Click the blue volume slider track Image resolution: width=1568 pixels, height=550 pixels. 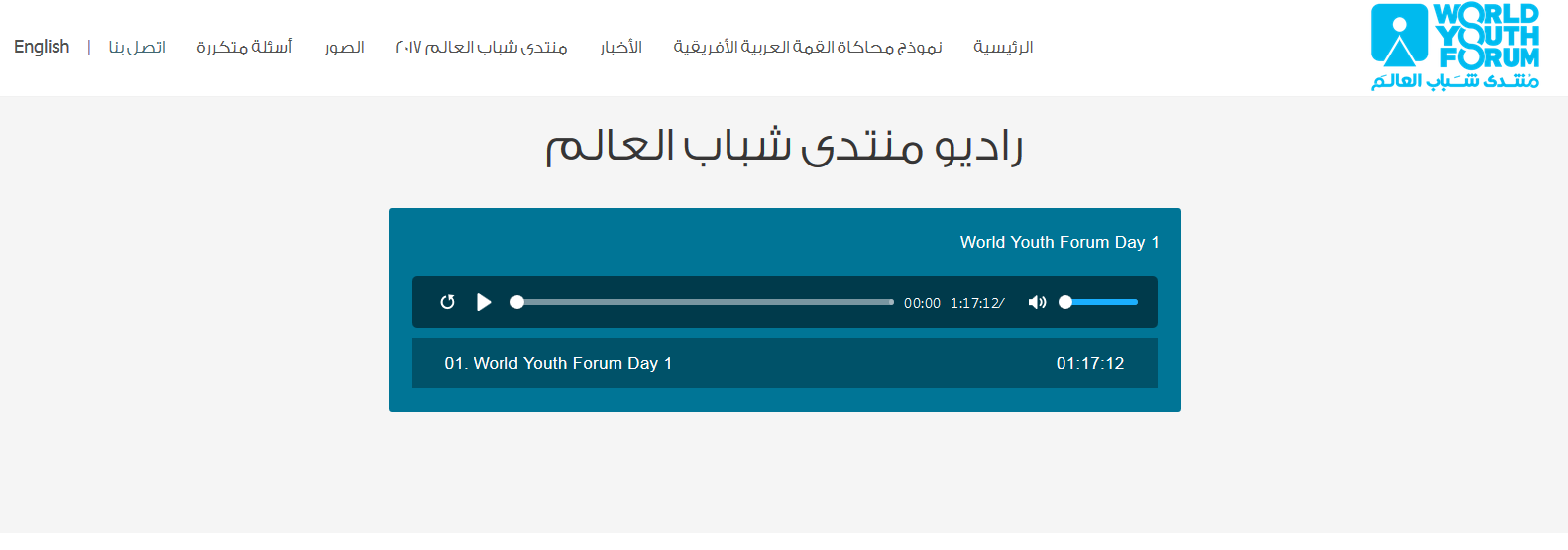tap(1101, 302)
